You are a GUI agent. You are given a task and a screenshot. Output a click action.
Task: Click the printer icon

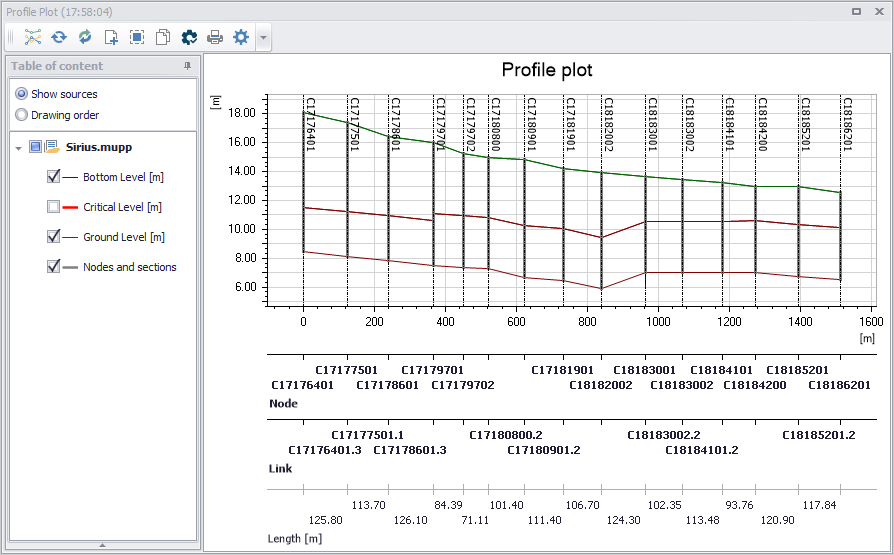tap(215, 37)
